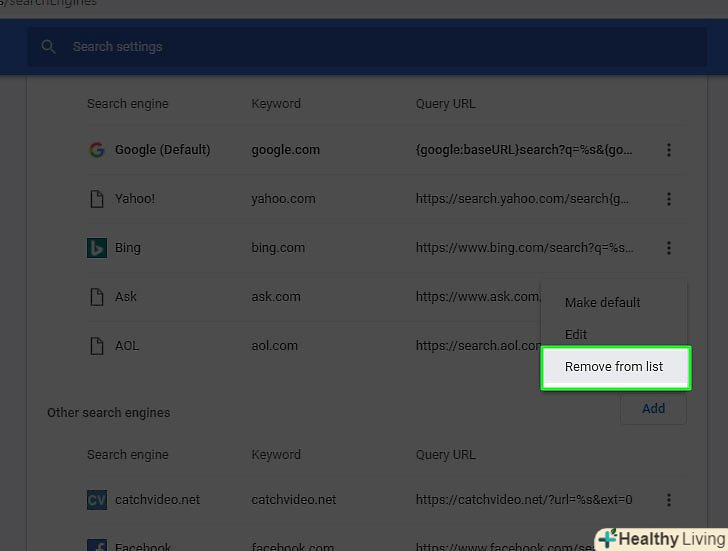
Task: Click the Yahoo! page icon
Action: pos(97,199)
